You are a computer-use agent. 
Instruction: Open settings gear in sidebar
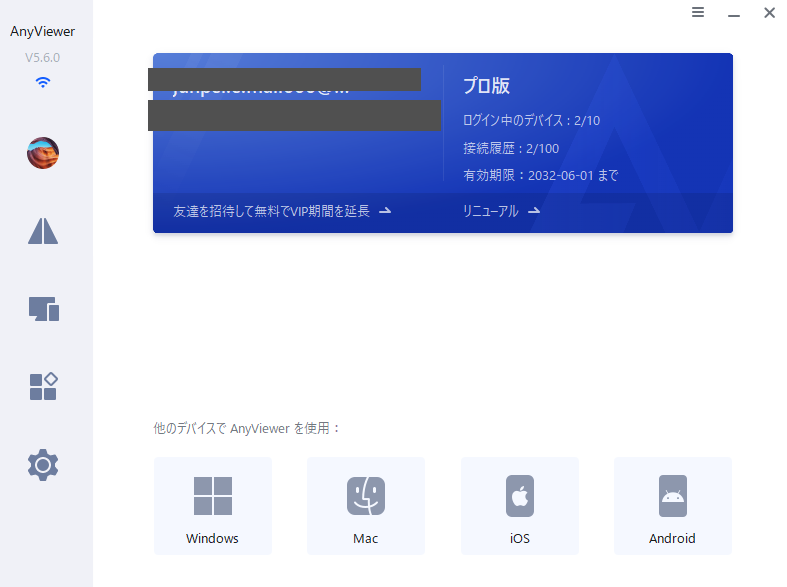pos(43,465)
